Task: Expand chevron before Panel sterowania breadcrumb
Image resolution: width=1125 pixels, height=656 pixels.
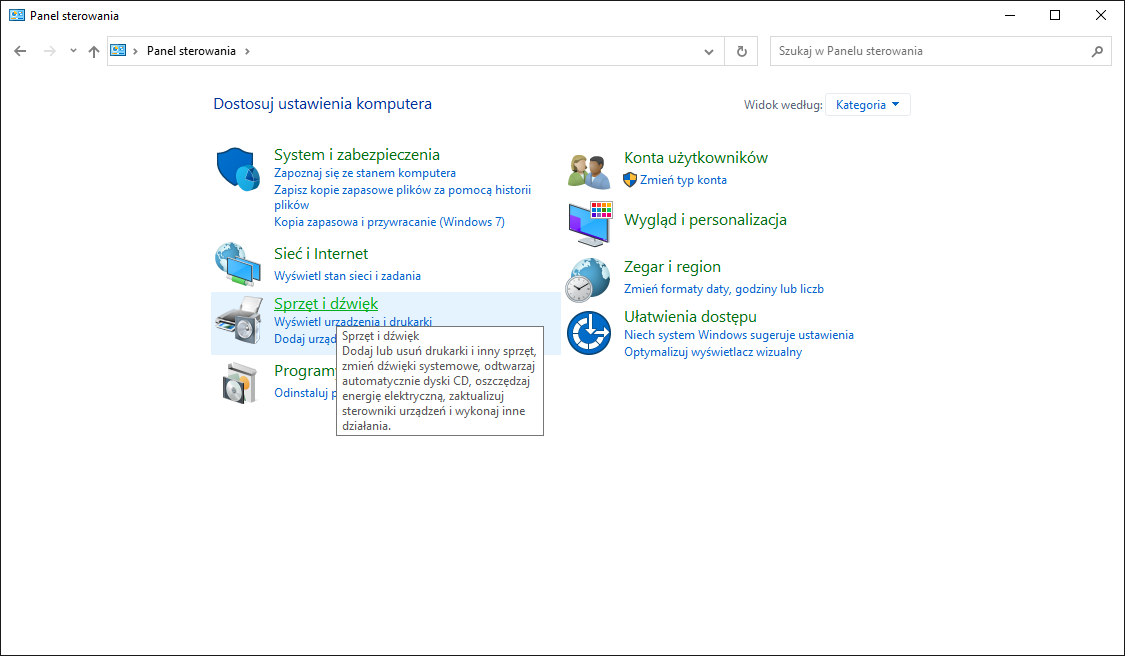Action: click(x=136, y=51)
